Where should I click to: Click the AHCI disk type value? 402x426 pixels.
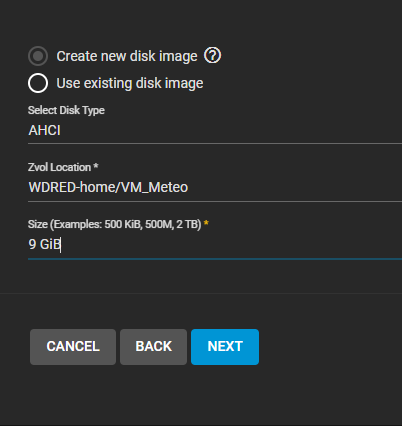coord(45,130)
